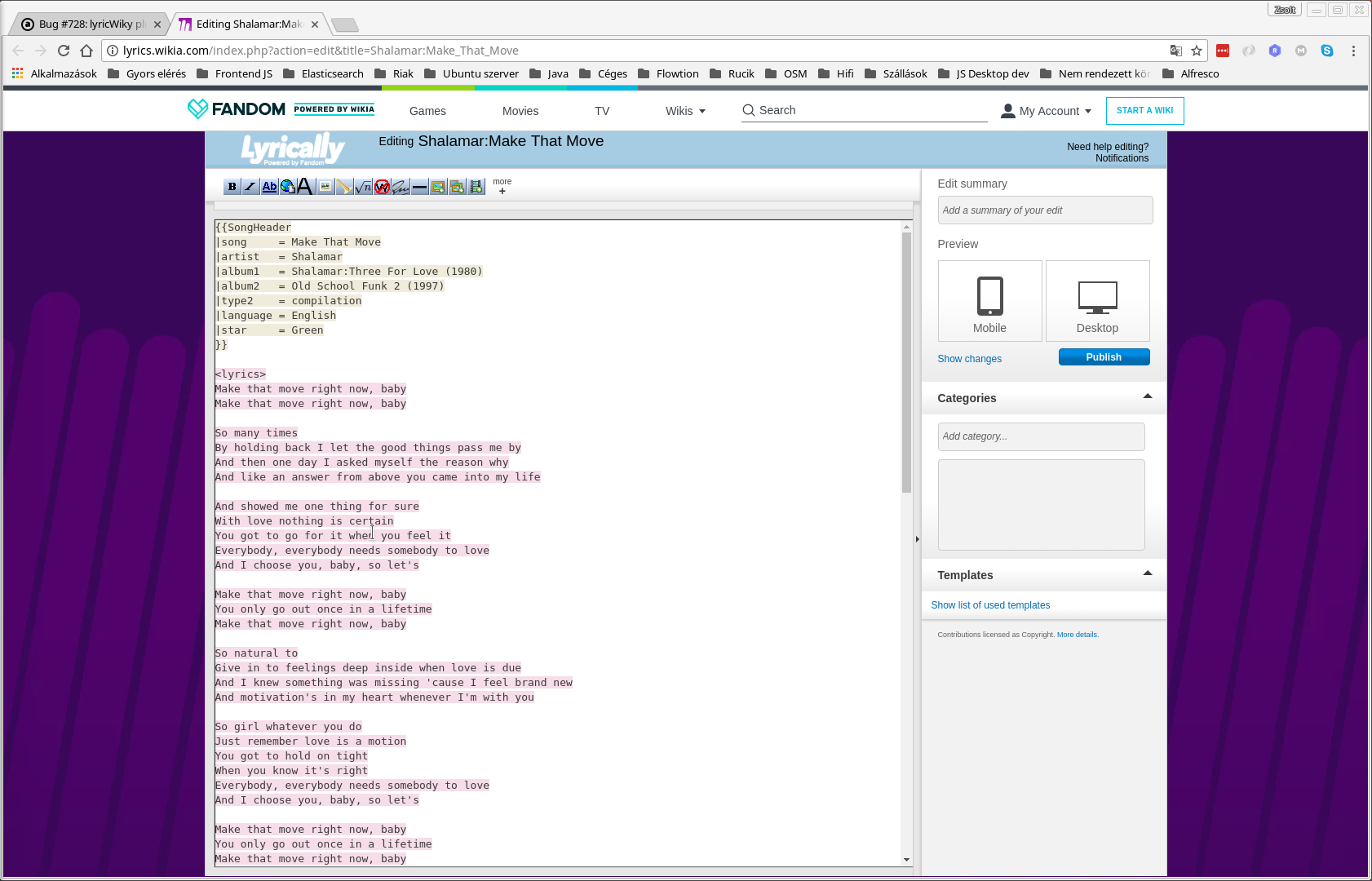Click START A WIKI button

[1144, 111]
